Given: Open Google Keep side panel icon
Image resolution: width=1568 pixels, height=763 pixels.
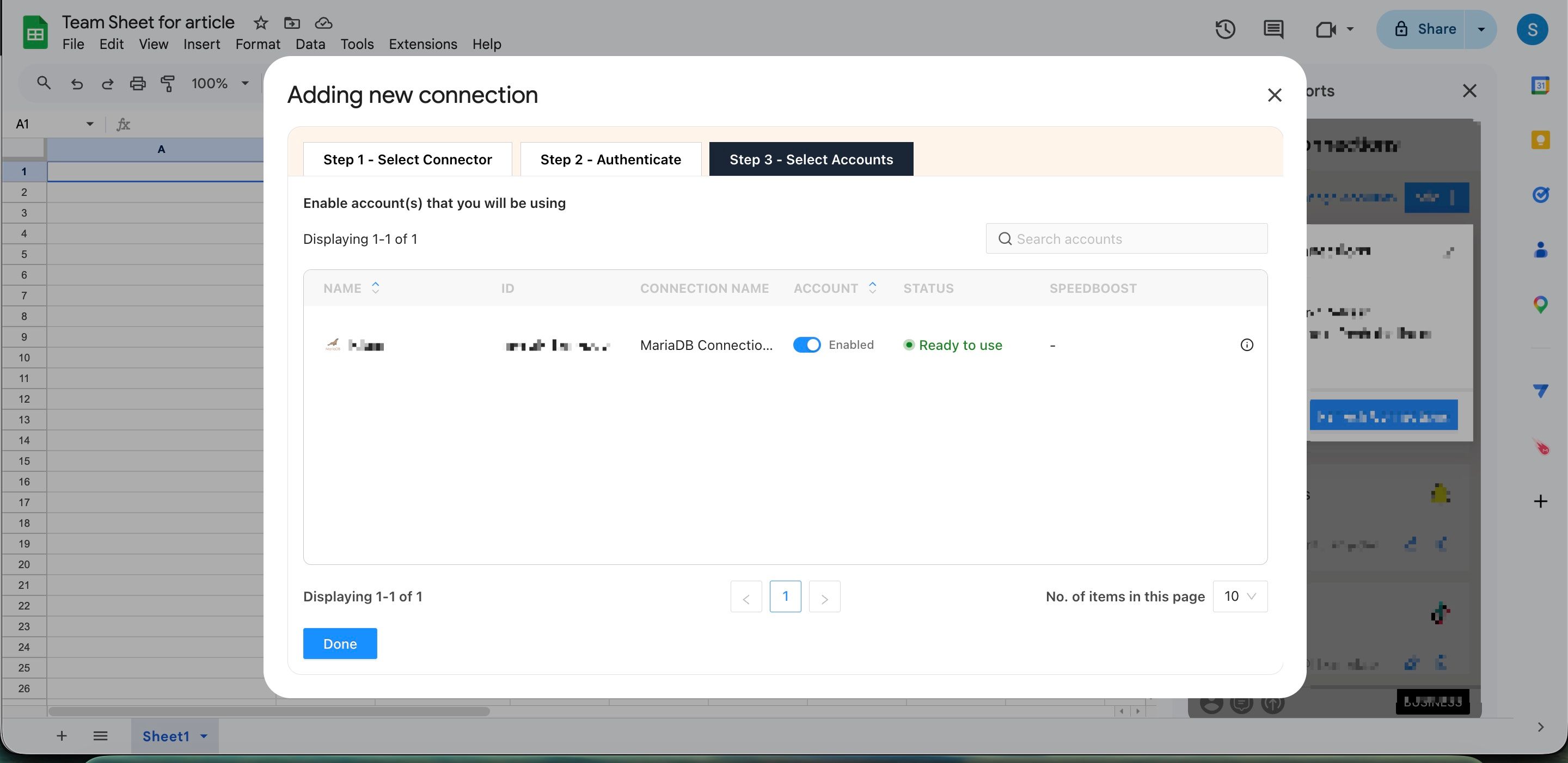Looking at the screenshot, I should click(x=1540, y=140).
